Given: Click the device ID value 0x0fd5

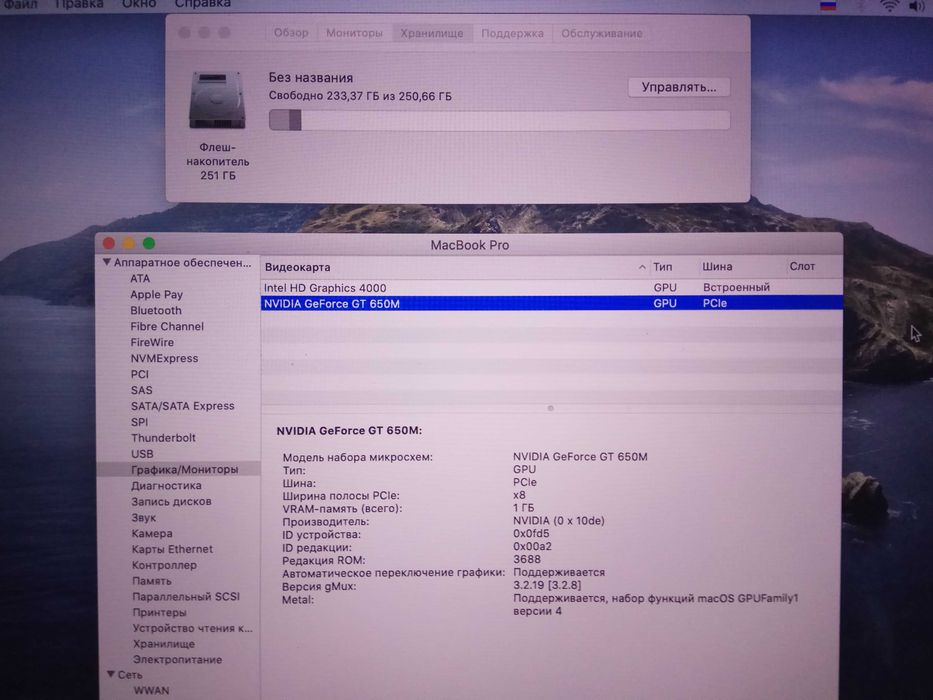Looking at the screenshot, I should [x=531, y=533].
